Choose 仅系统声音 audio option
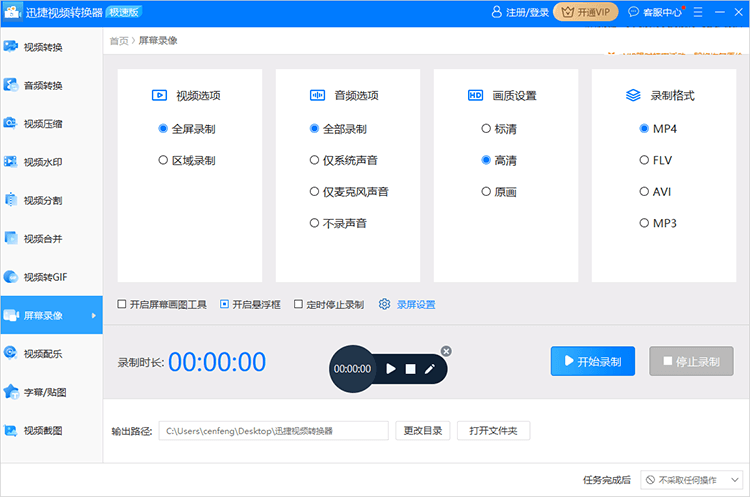The image size is (750, 497). click(315, 160)
